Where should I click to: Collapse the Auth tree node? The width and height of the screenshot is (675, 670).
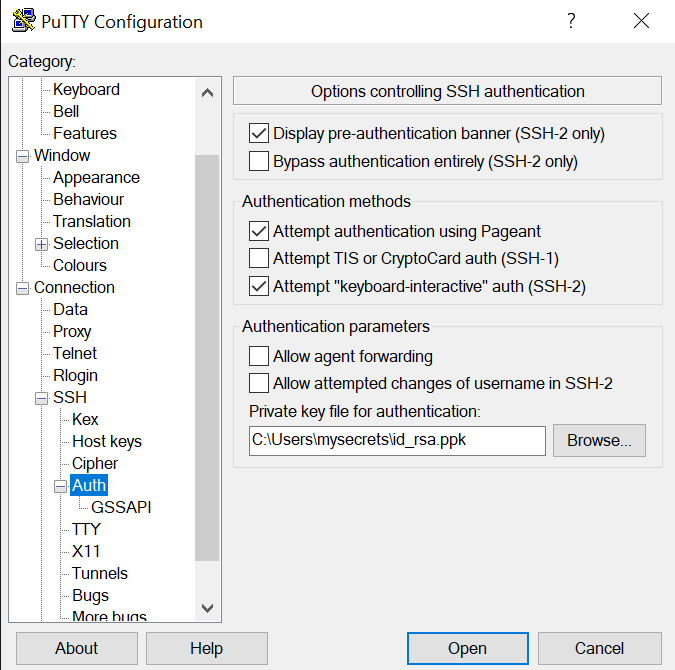(x=60, y=487)
